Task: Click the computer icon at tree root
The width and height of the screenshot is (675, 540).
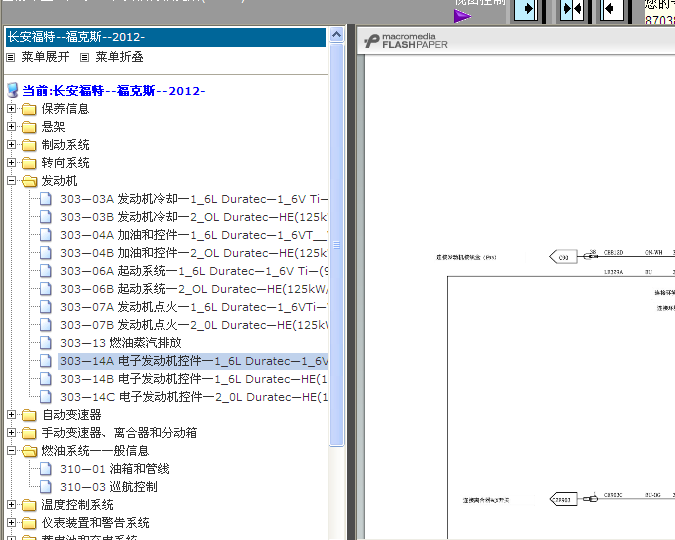Action: click(x=13, y=90)
